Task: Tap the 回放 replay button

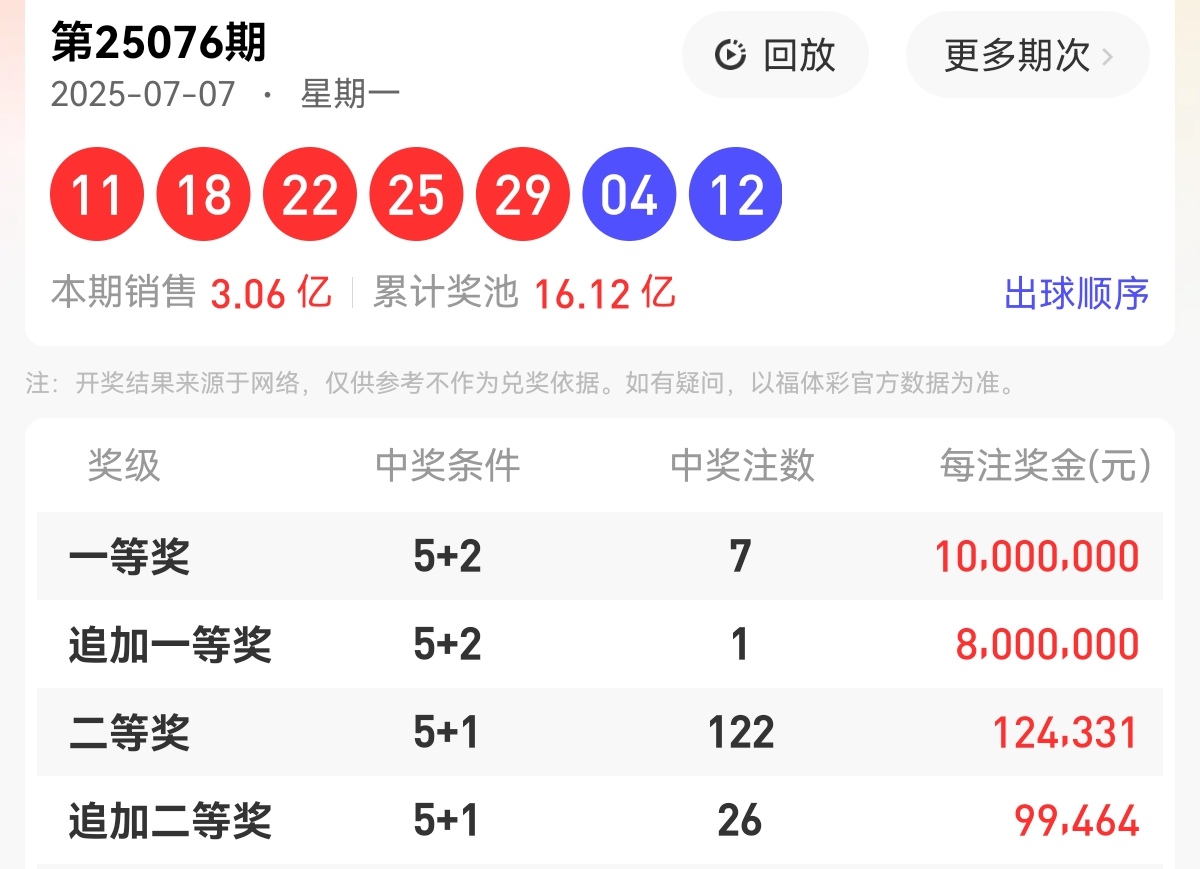Action: (775, 55)
